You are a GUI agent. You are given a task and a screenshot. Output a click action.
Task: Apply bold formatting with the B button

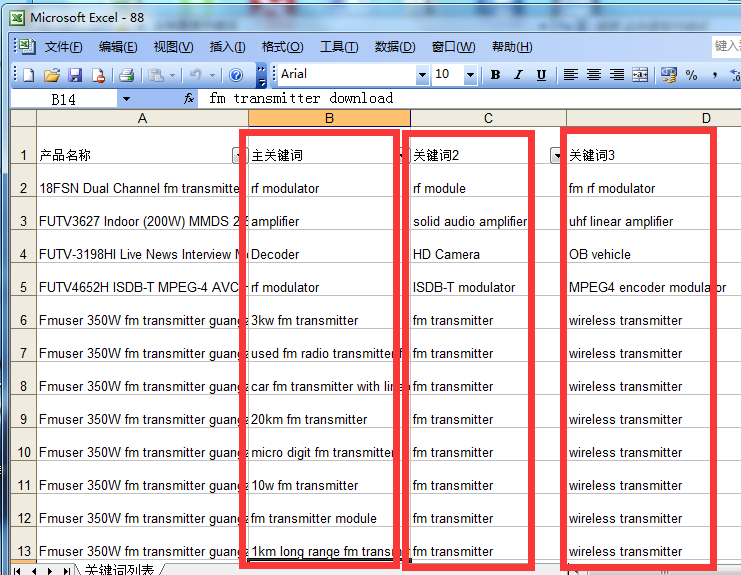point(495,75)
